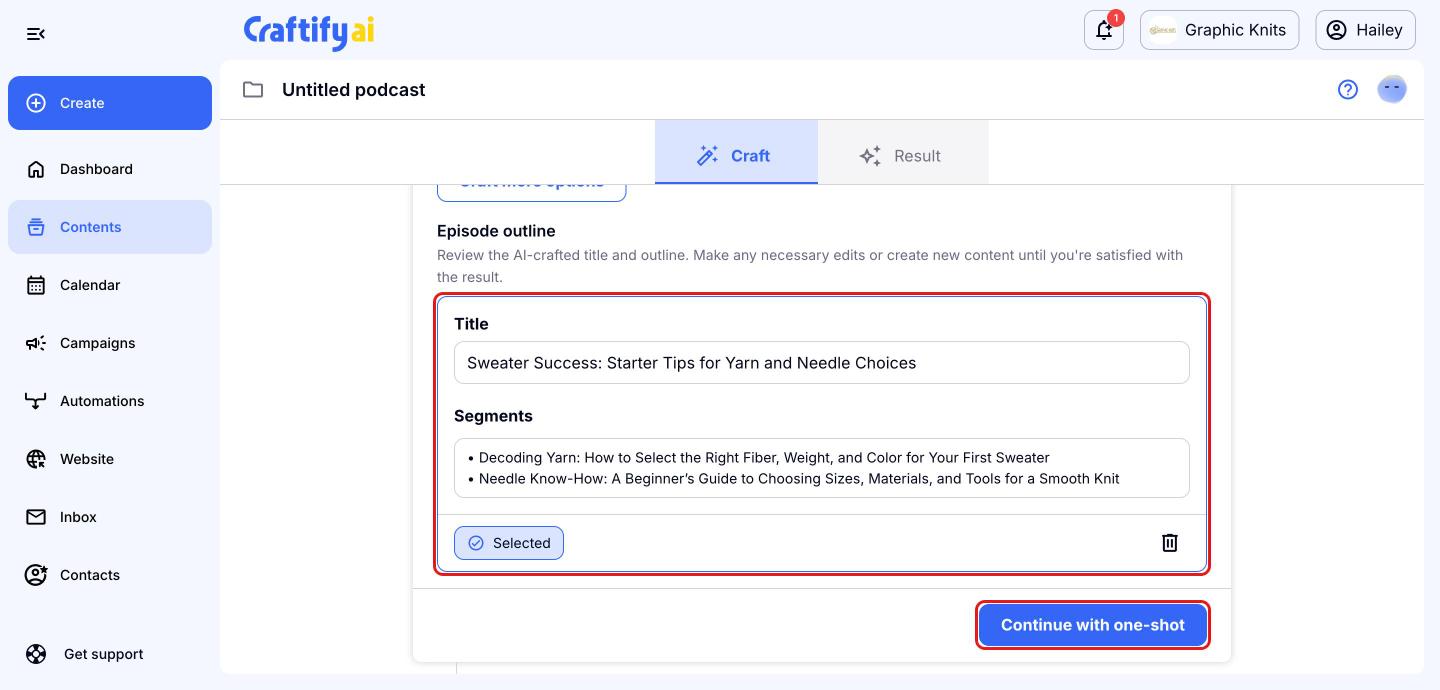Open the notifications bell
Viewport: 1440px width, 690px height.
(x=1104, y=30)
